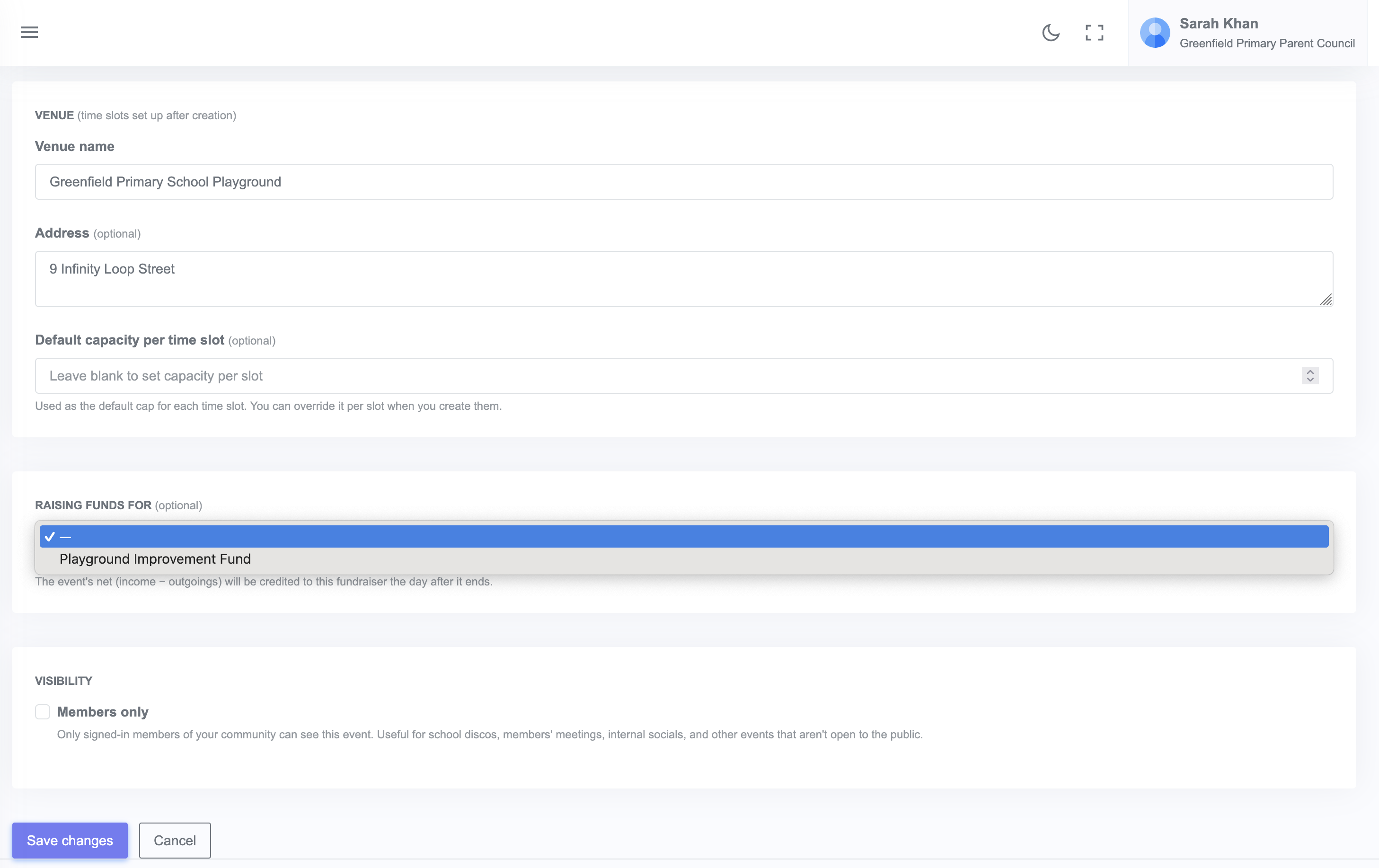Viewport: 1379px width, 868px height.
Task: Click the capacity helper text line
Action: click(268, 406)
